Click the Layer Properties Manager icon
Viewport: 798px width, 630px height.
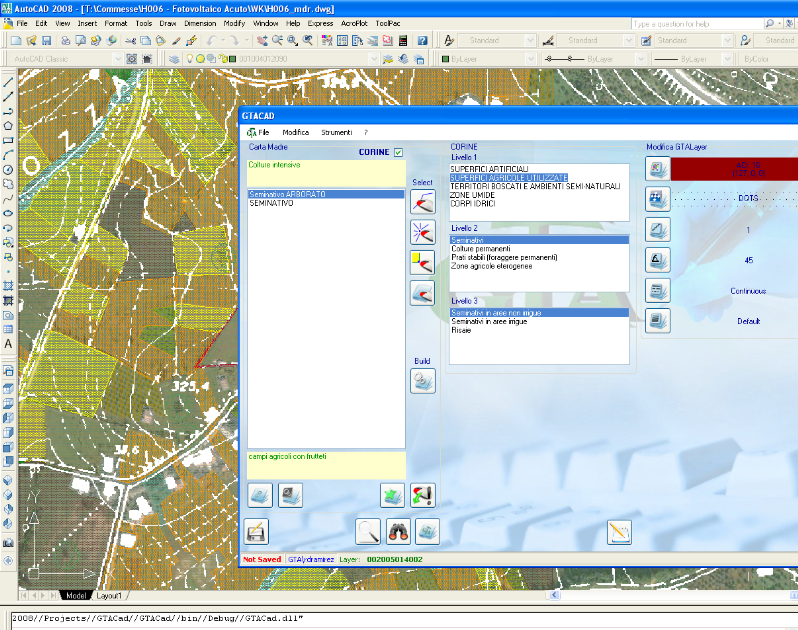point(174,59)
